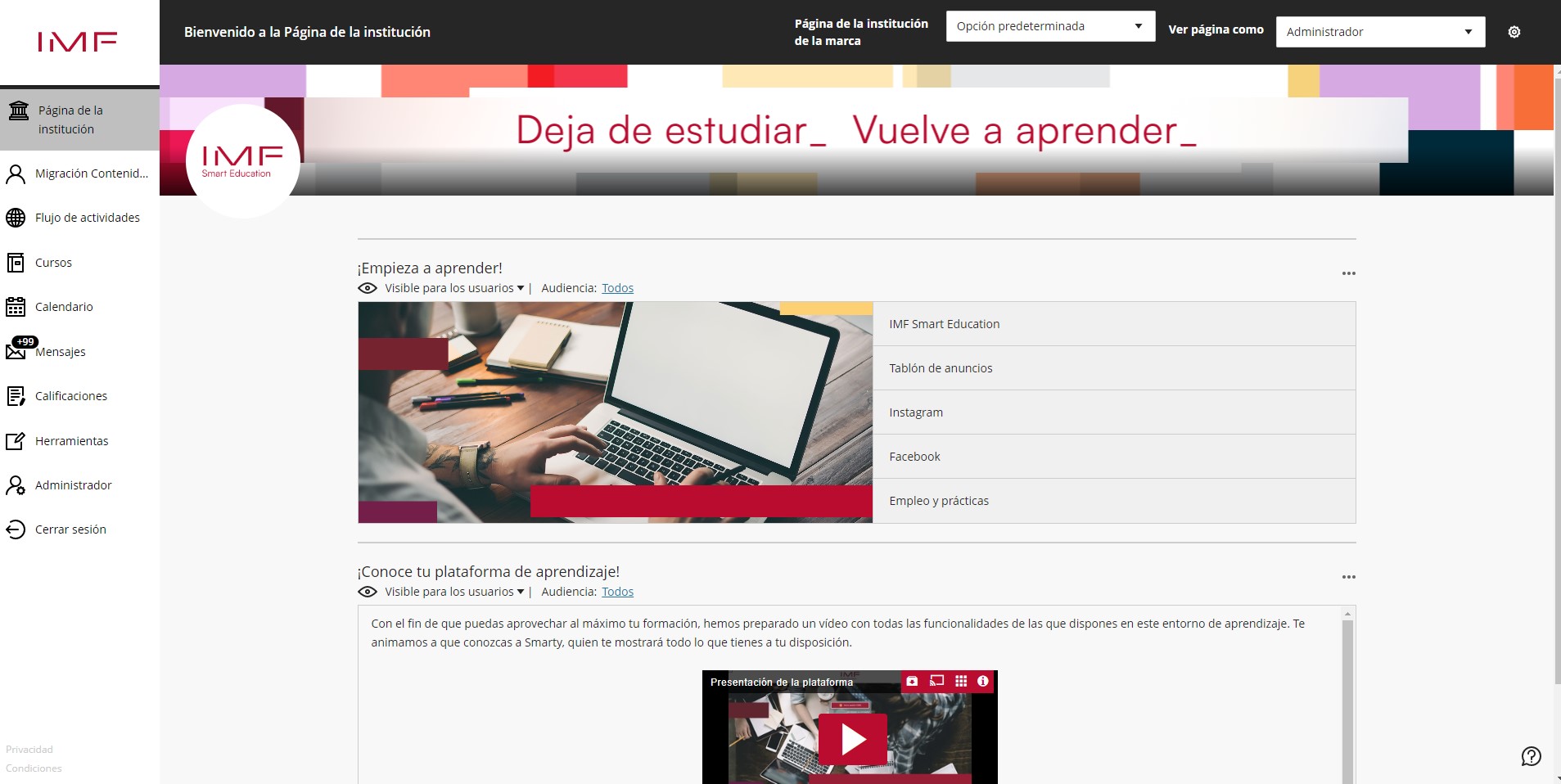Click the scrollbar inside the platform text module
The width and height of the screenshot is (1561, 784).
pos(1347,696)
